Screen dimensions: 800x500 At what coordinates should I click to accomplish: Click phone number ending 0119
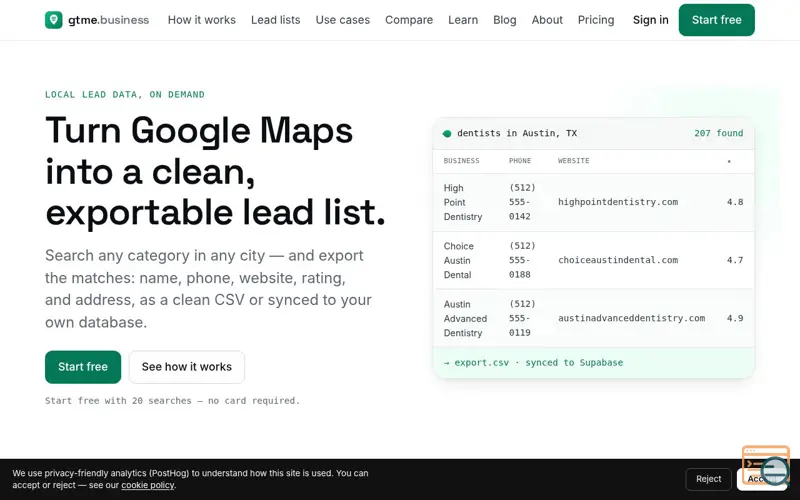522,318
